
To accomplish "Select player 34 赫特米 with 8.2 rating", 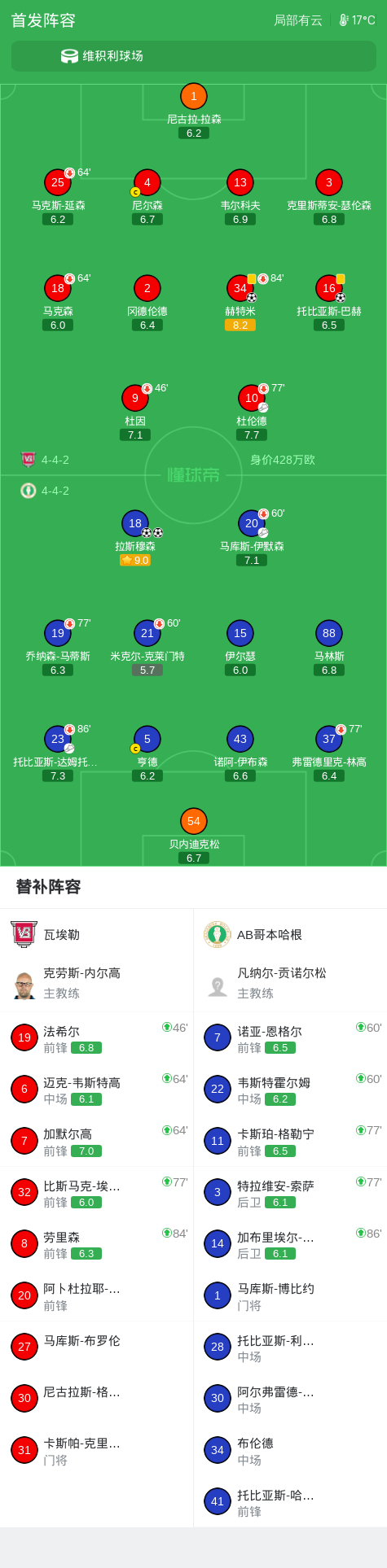I will [x=240, y=288].
